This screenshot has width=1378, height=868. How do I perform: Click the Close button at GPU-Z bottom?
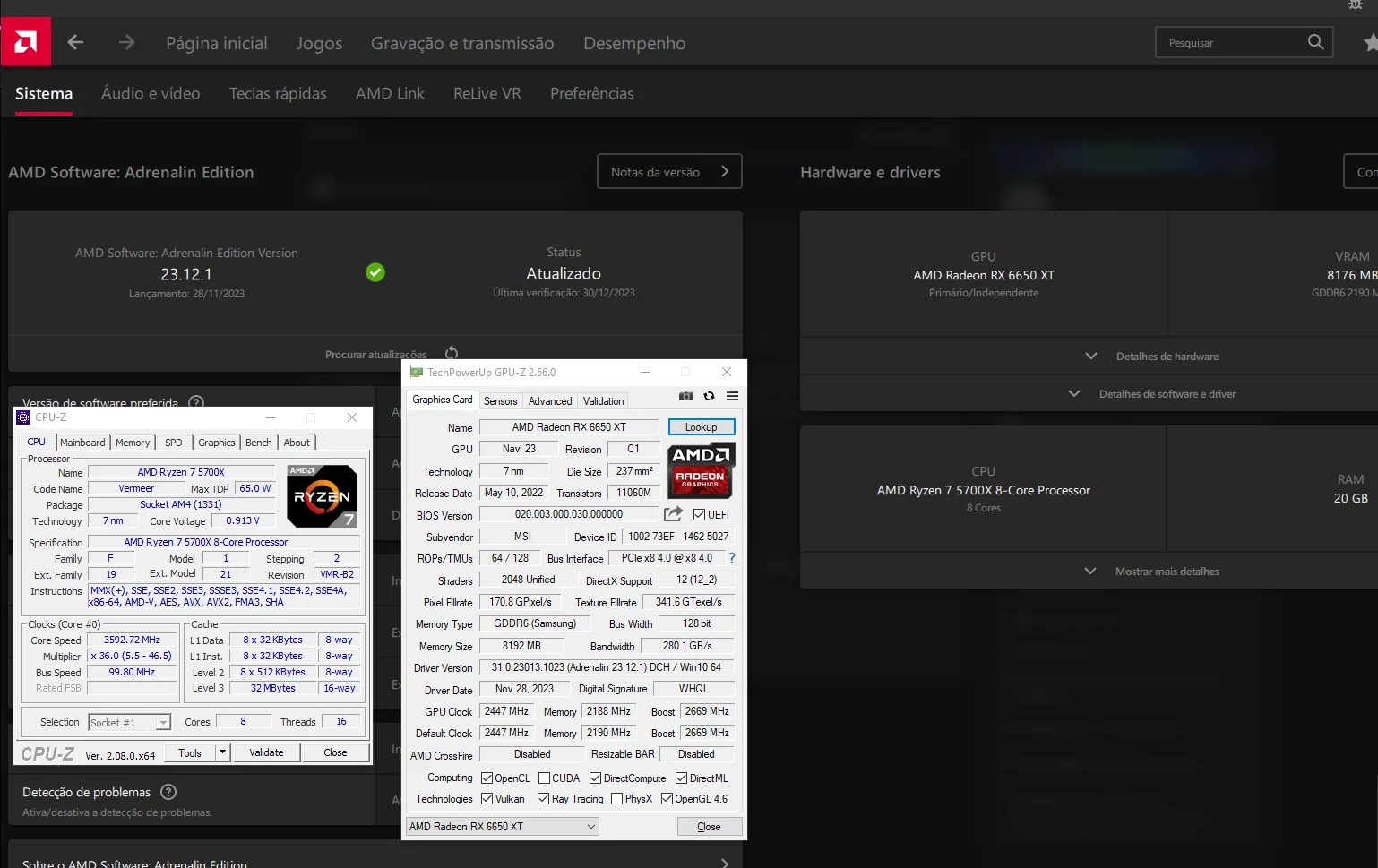(709, 827)
